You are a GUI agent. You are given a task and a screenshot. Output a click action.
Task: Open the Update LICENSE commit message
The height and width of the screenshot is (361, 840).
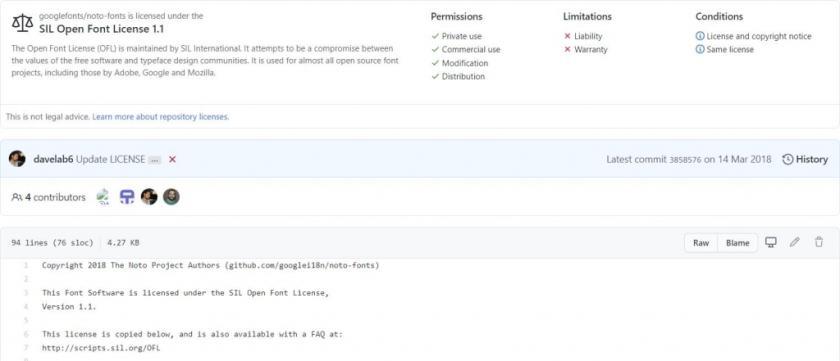(110, 159)
